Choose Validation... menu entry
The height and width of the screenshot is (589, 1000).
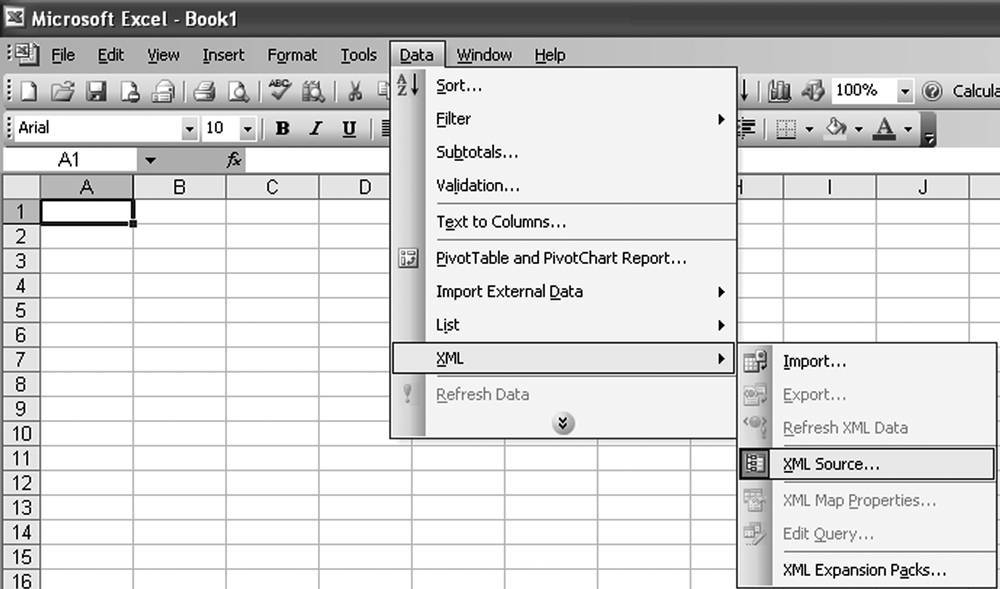[564, 185]
